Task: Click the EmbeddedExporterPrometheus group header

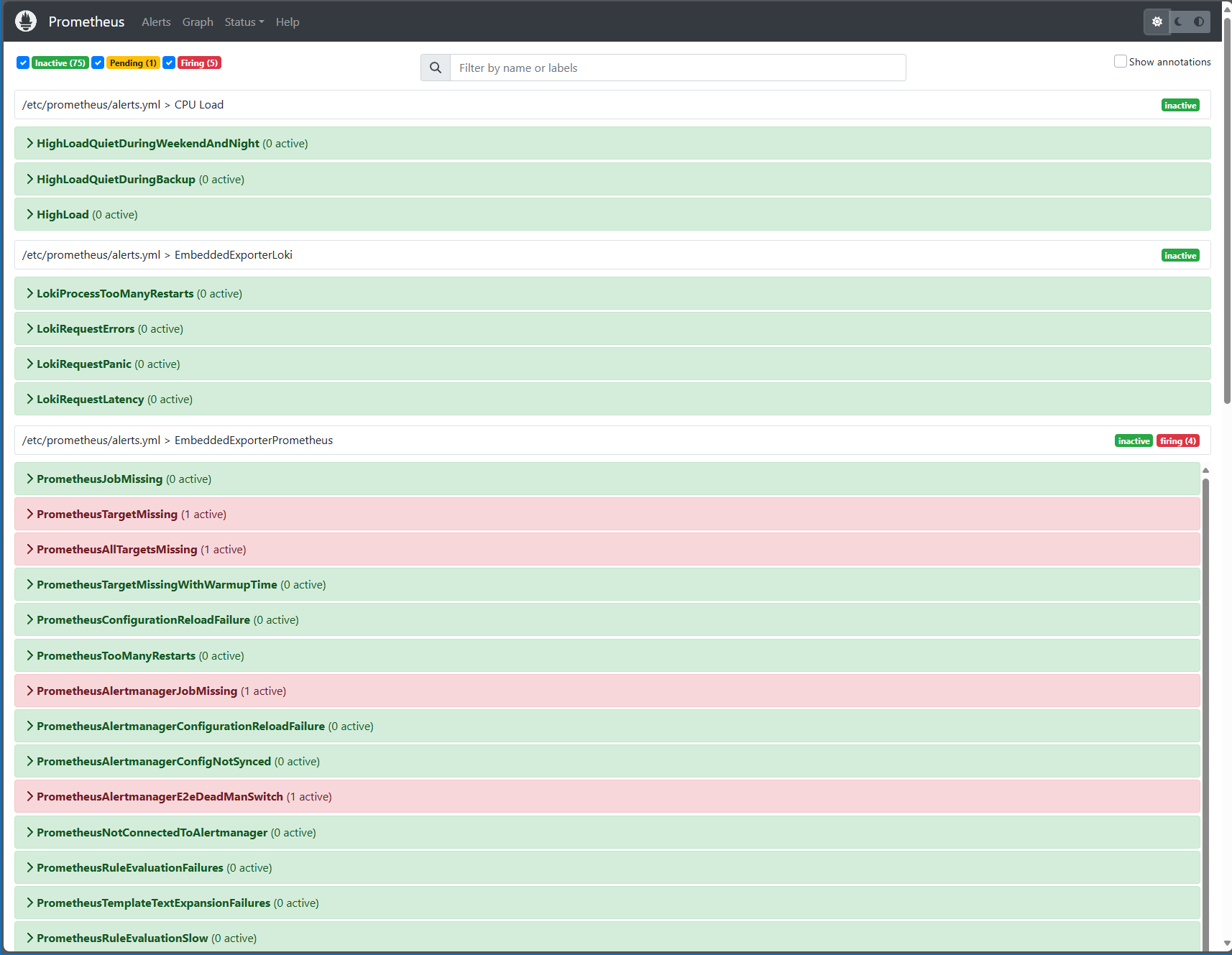Action: click(612, 440)
